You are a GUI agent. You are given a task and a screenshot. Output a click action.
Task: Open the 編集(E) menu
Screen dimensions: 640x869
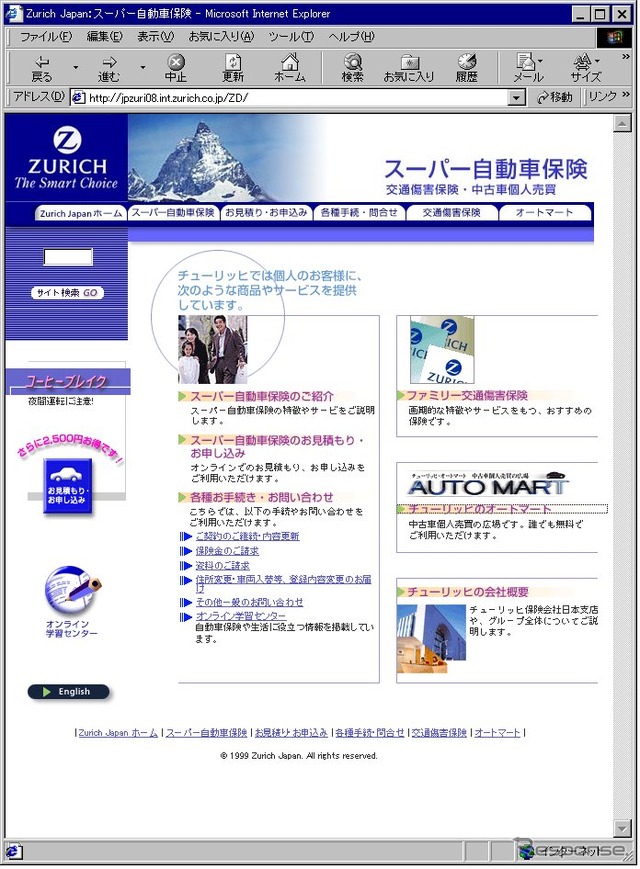(x=105, y=37)
